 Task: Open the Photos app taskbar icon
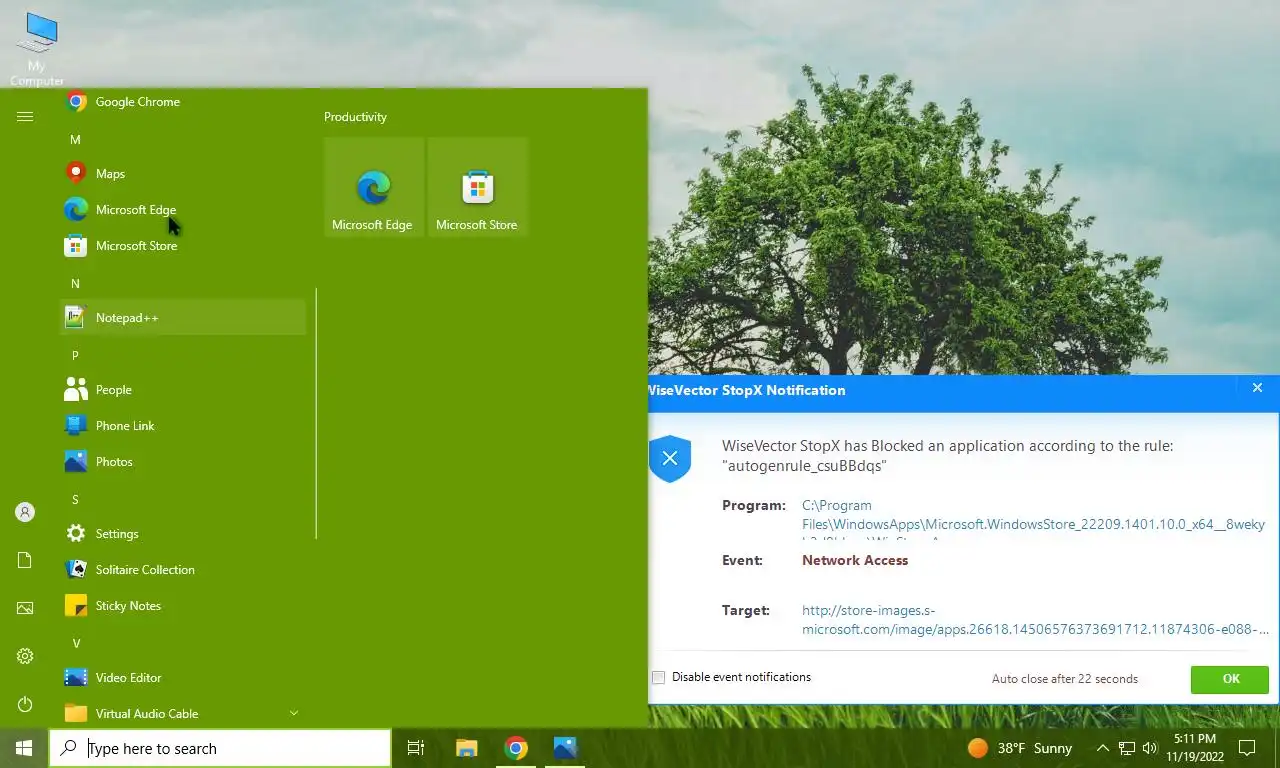click(565, 748)
